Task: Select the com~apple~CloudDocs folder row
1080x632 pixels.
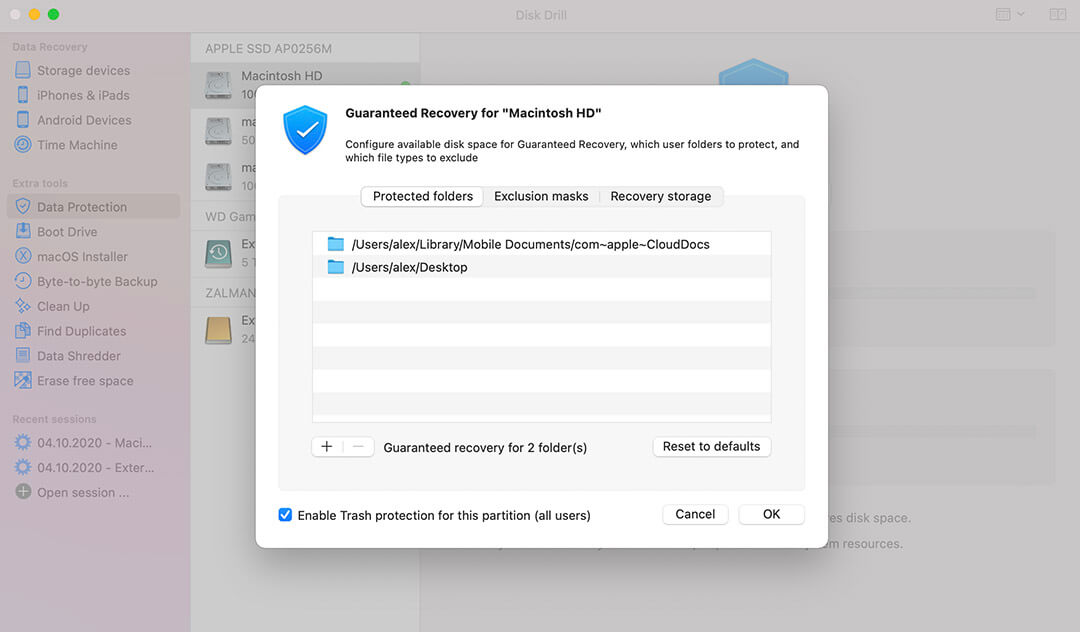Action: 541,244
